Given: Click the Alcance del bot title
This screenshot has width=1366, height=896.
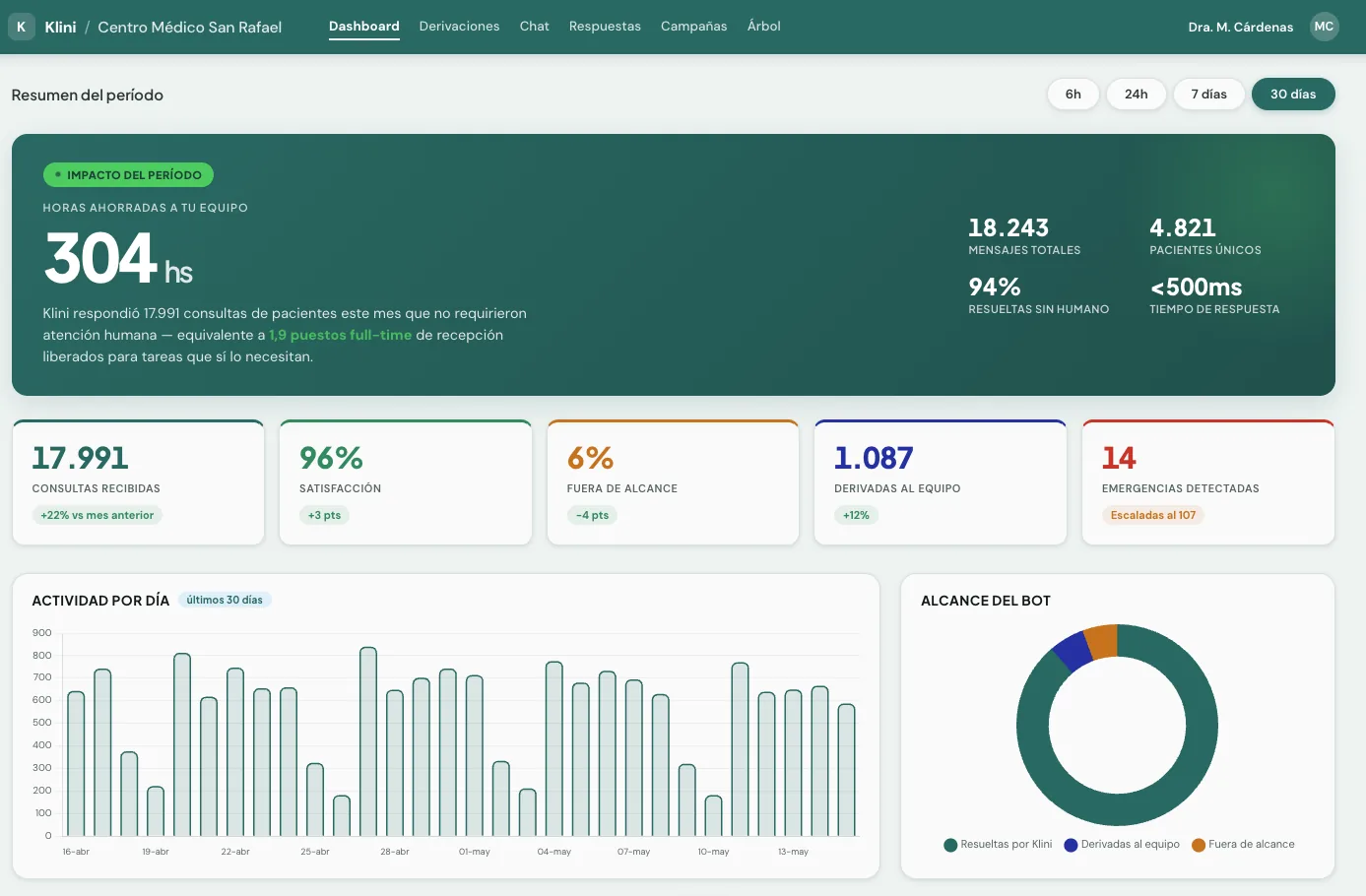Looking at the screenshot, I should (986, 601).
